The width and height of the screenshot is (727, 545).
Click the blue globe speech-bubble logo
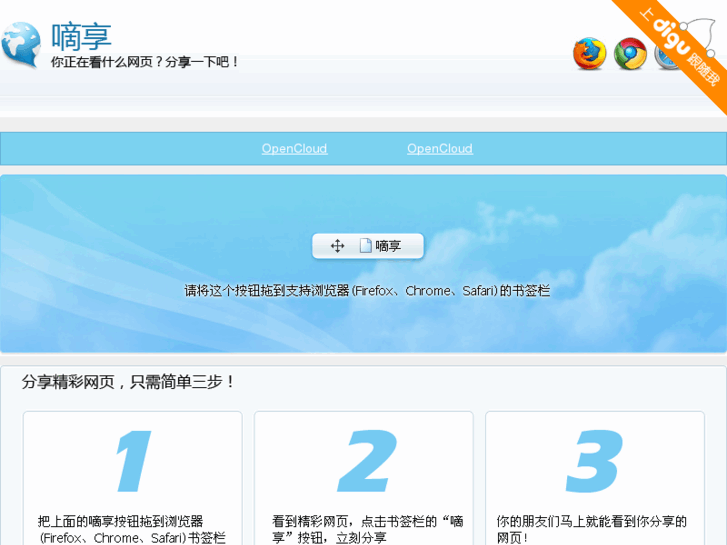[21, 45]
